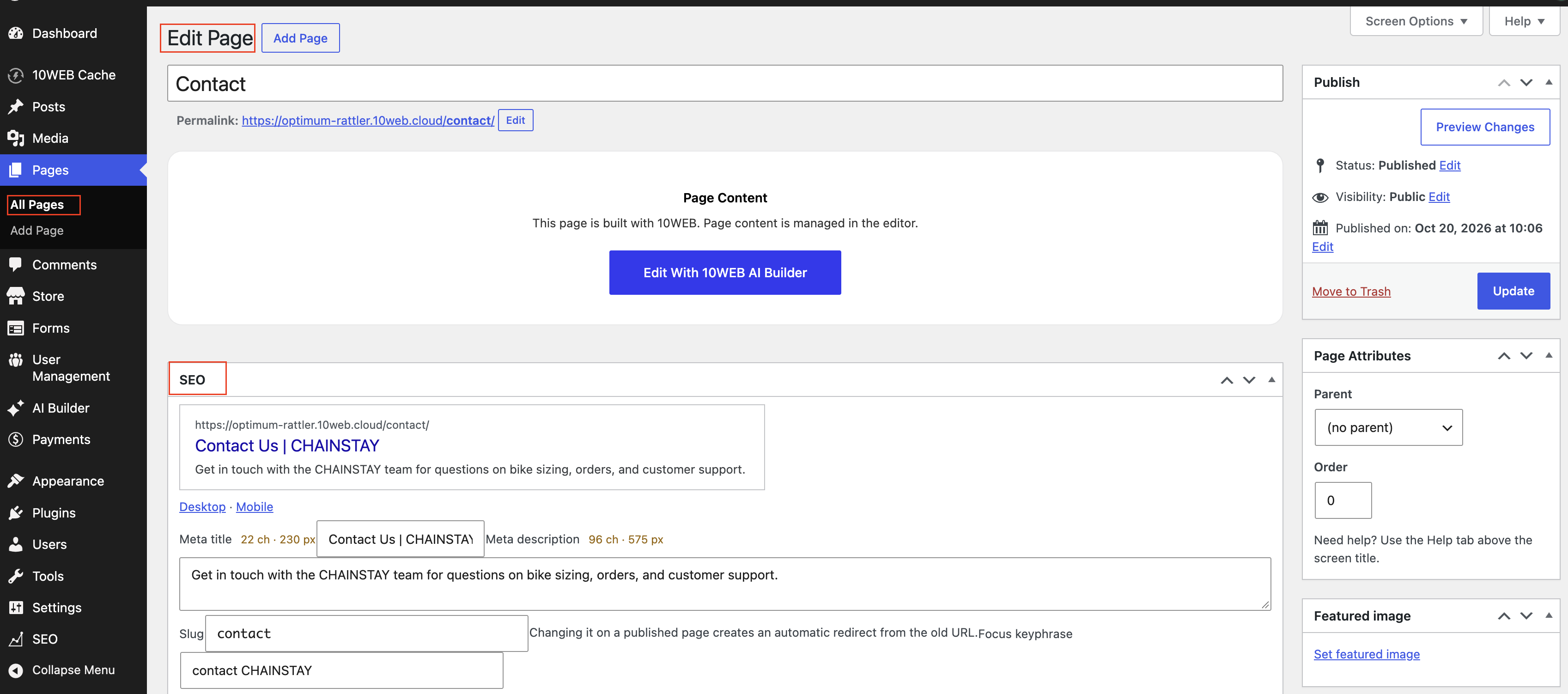
Task: Edit the permalink with the Edit button
Action: [x=515, y=121]
